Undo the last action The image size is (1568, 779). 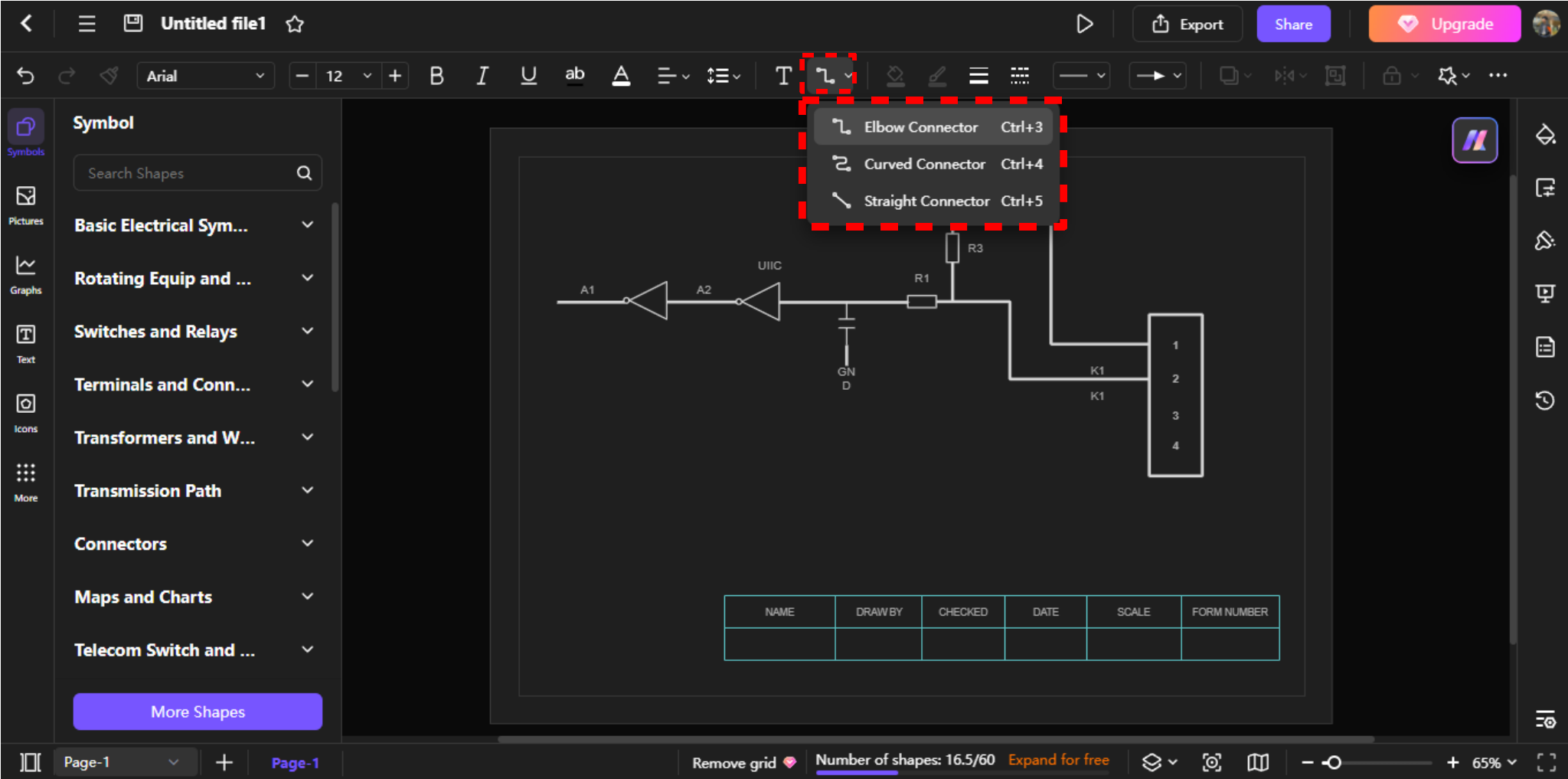[x=25, y=76]
